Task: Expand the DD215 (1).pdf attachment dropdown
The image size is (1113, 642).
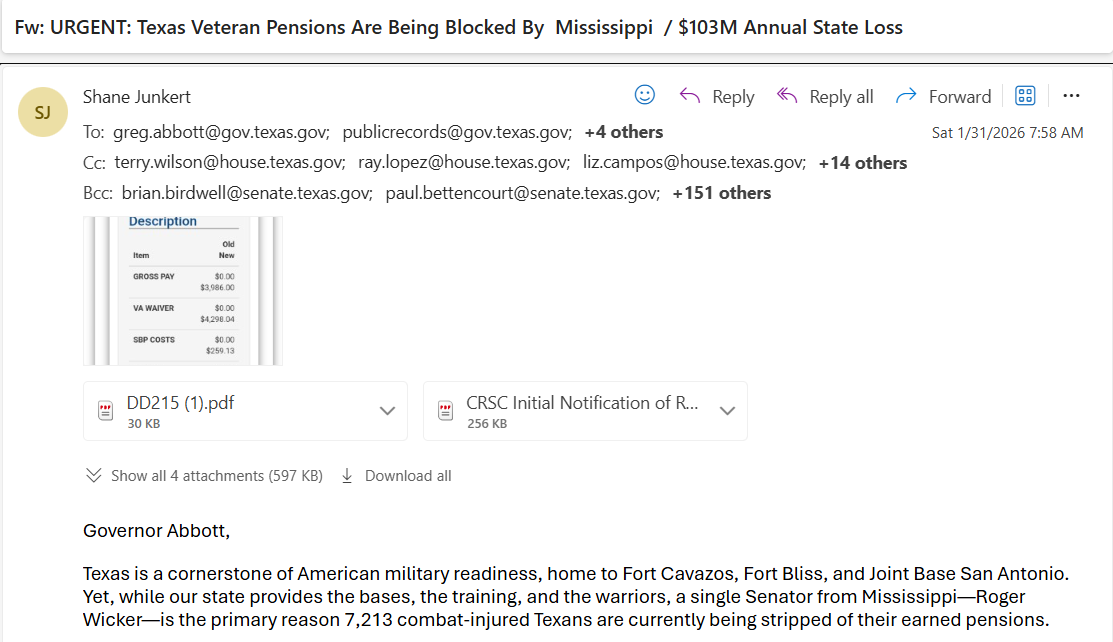Action: 387,410
